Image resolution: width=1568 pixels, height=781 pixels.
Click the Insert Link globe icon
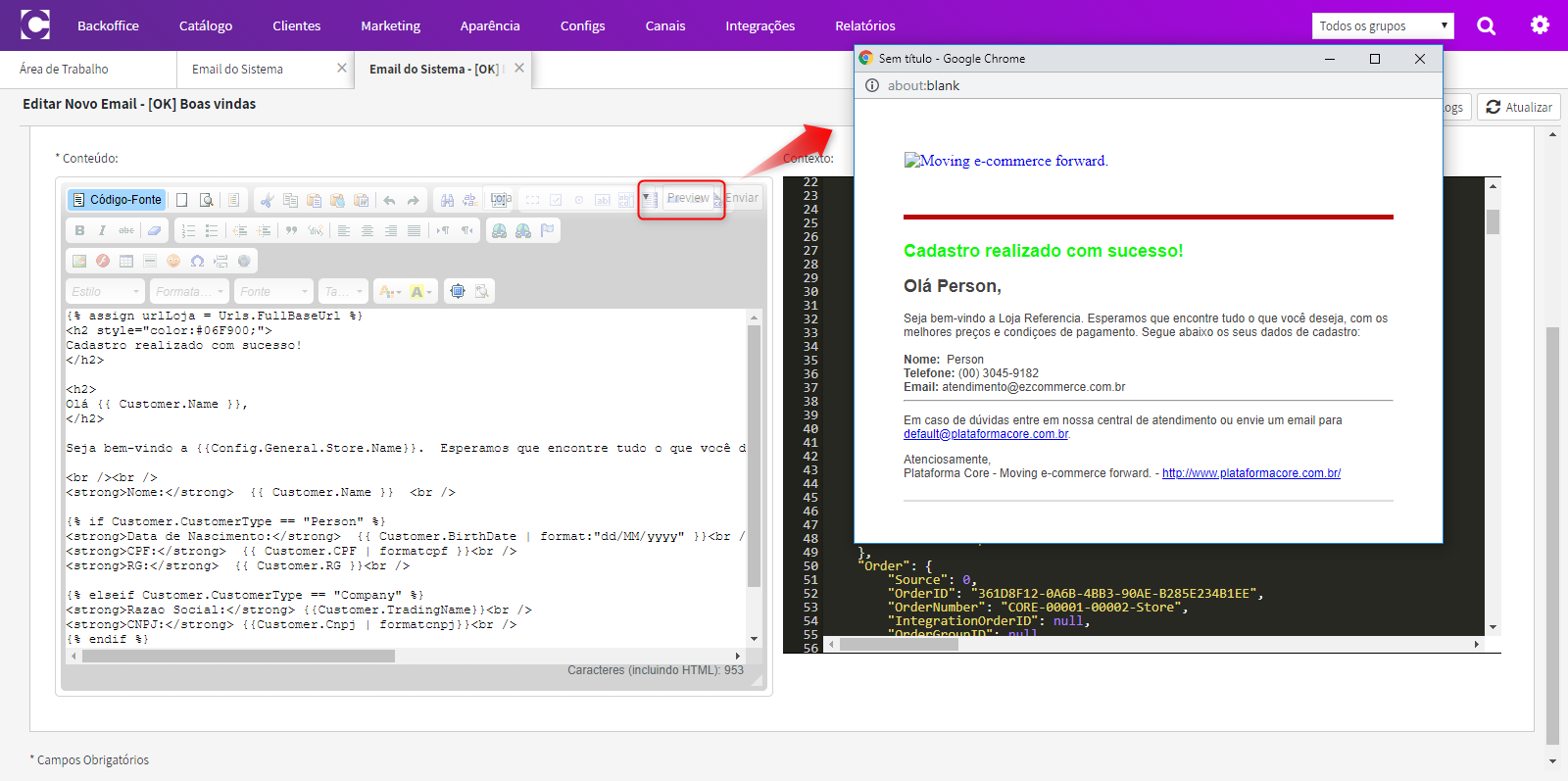[x=500, y=230]
